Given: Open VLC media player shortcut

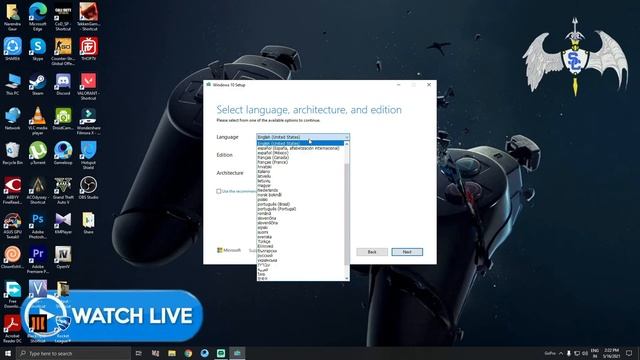Looking at the screenshot, I should [x=38, y=120].
